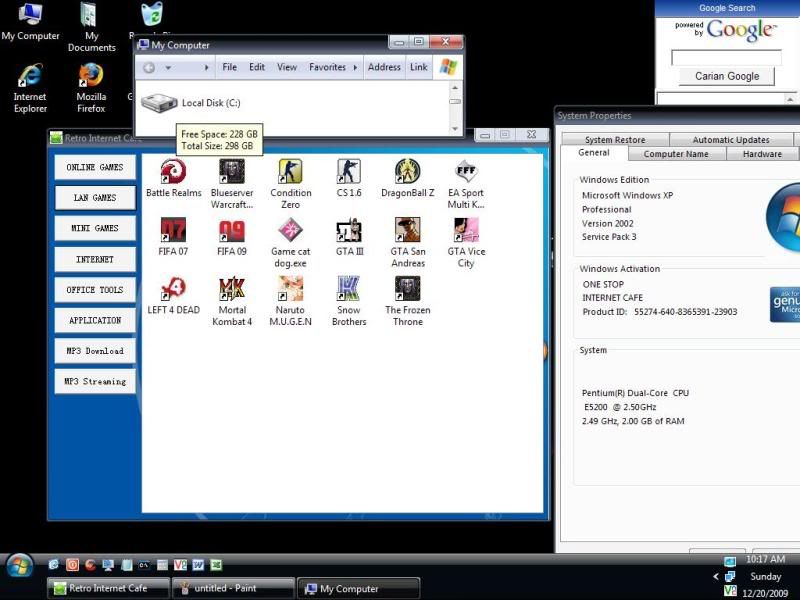Open the Game cat dog.exe icon

[290, 242]
